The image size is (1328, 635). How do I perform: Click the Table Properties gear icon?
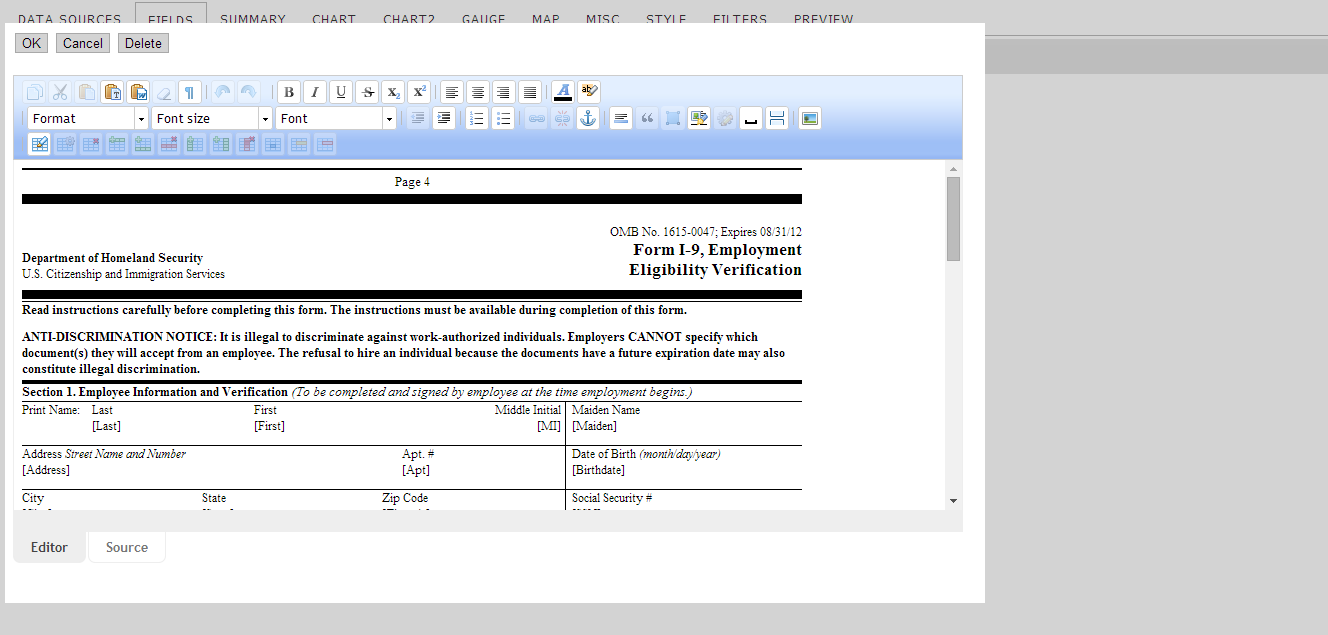65,144
